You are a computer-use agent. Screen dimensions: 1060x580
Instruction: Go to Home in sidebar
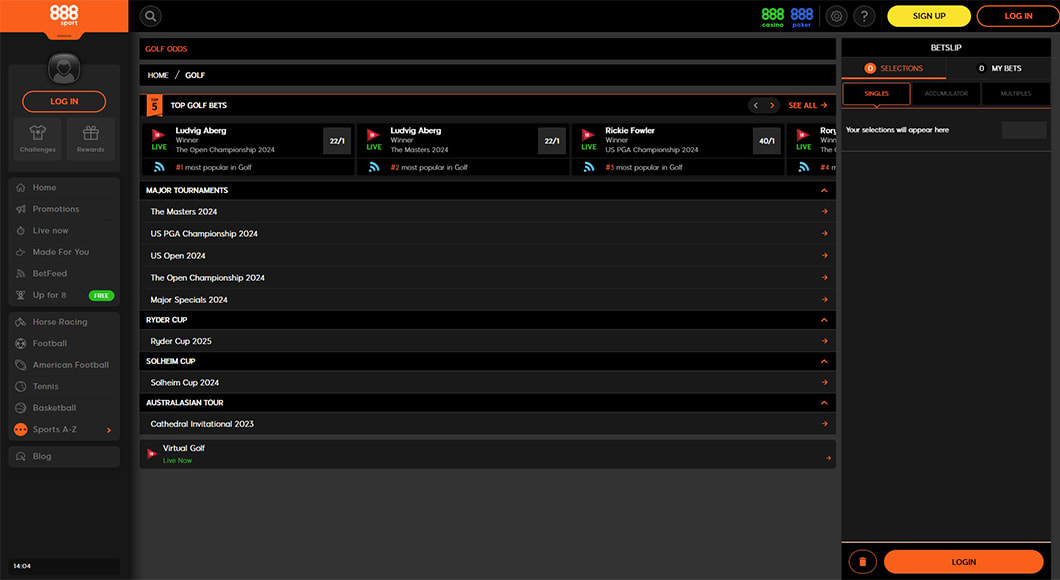[x=64, y=187]
